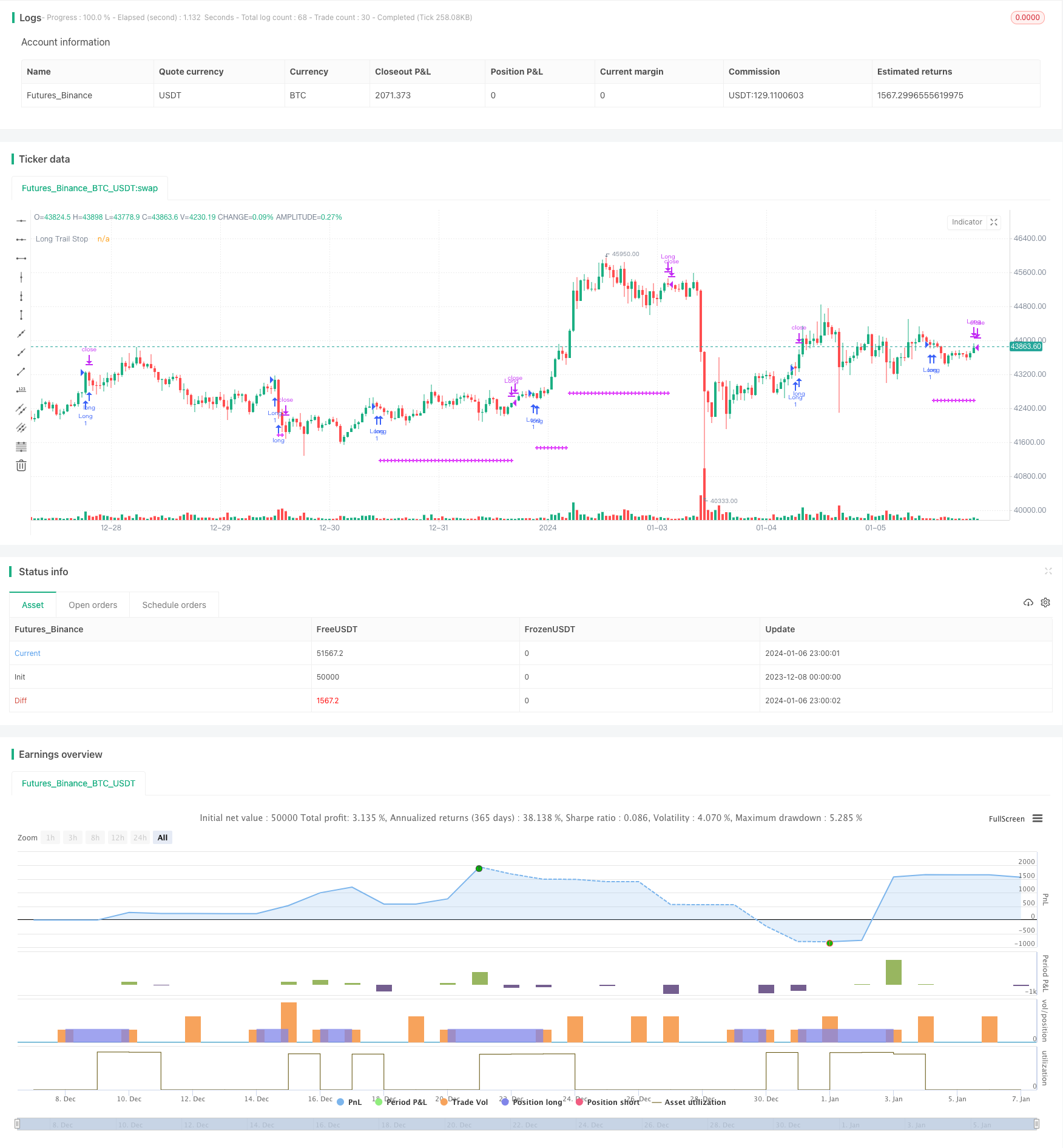Screen dimensions: 1063x1148
Task: Set earnings chart zoom to 1h
Action: coord(50,838)
